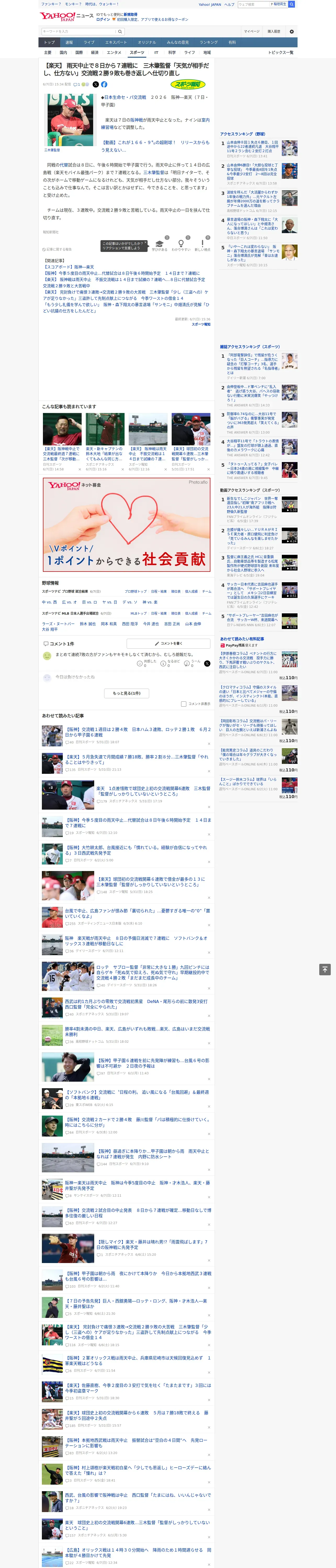Share the article on Facebook

click(104, 85)
